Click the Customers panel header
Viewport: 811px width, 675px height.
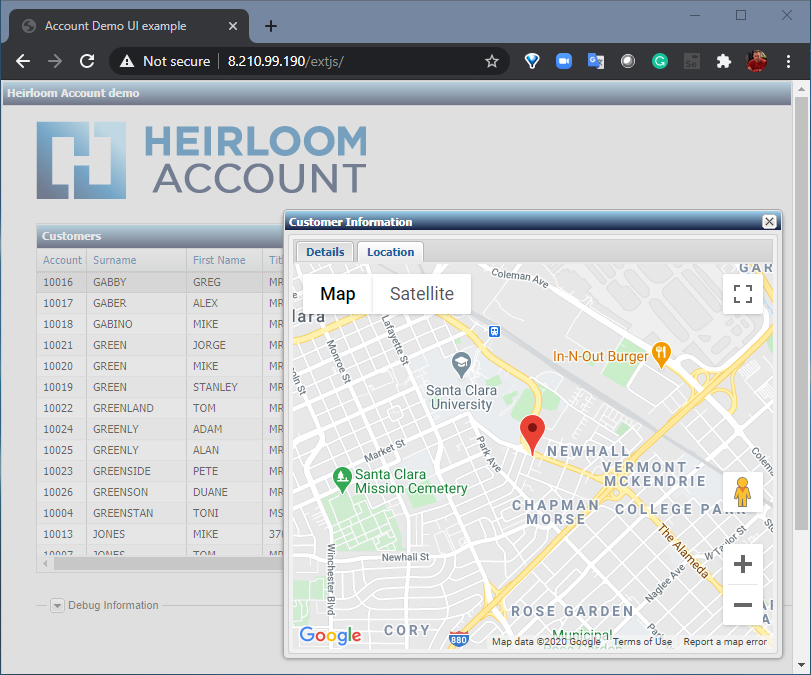(x=160, y=236)
